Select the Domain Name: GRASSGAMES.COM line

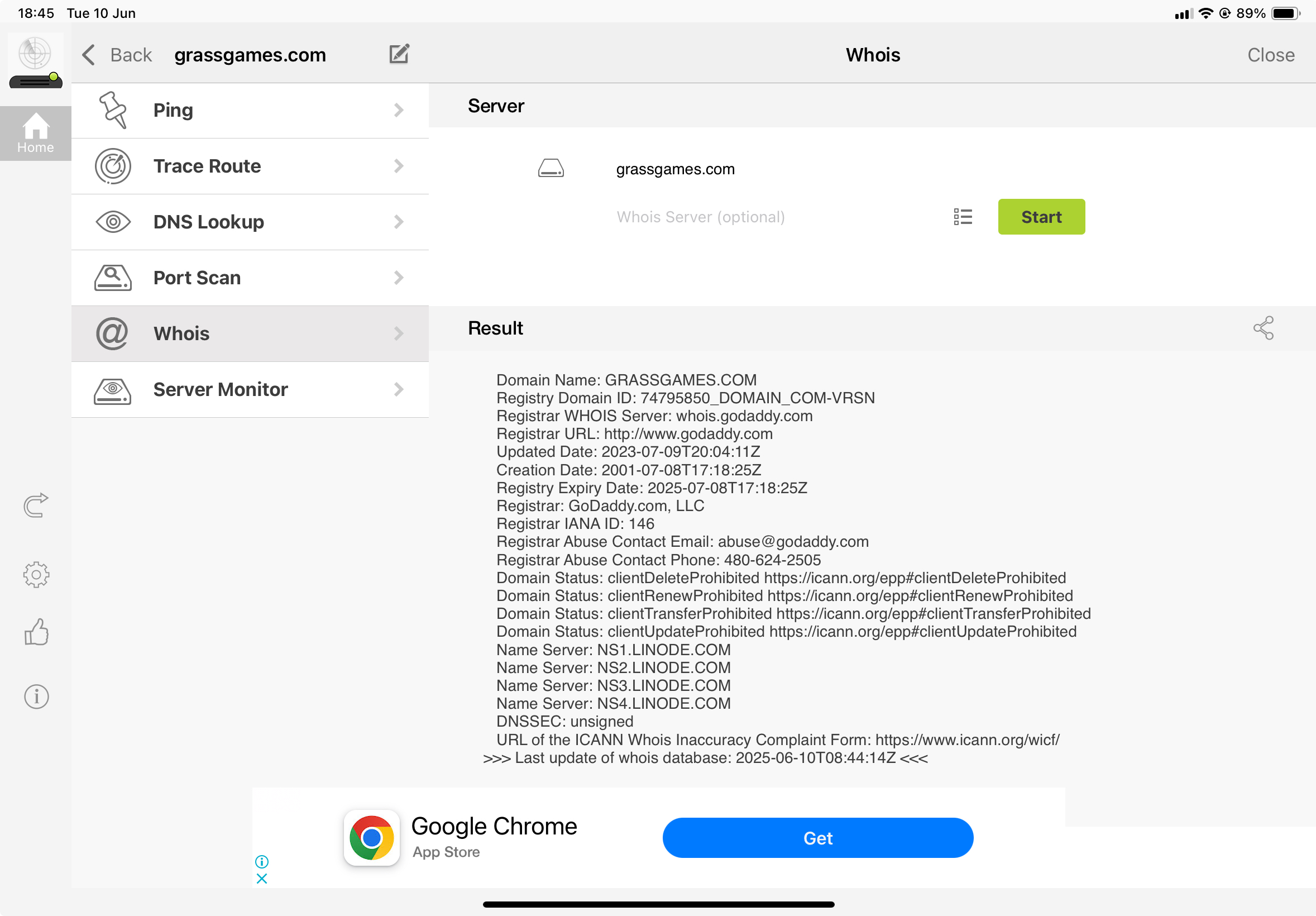(626, 380)
